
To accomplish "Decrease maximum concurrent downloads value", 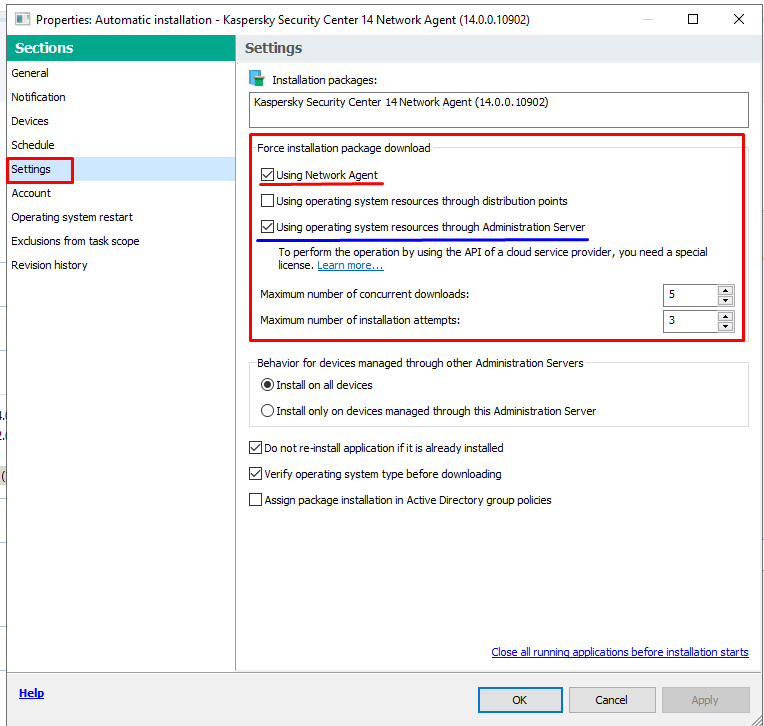I will pyautogui.click(x=726, y=300).
